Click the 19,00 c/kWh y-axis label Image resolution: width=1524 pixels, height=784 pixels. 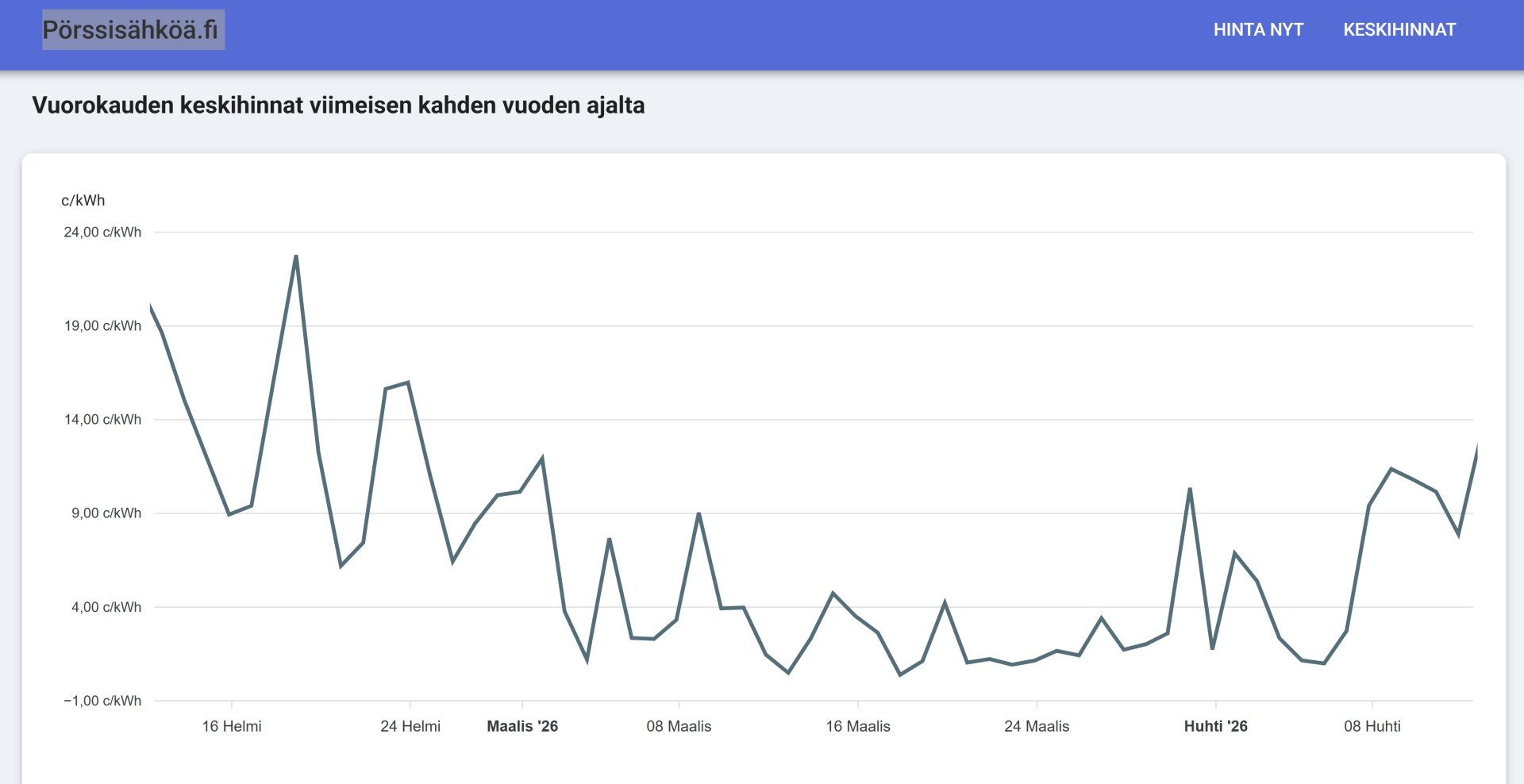[102, 326]
